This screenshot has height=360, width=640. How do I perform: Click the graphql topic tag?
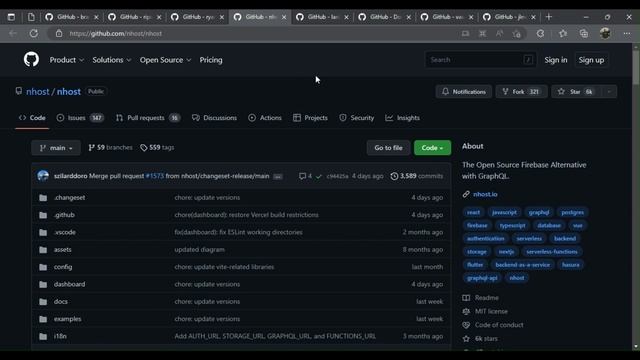point(539,212)
